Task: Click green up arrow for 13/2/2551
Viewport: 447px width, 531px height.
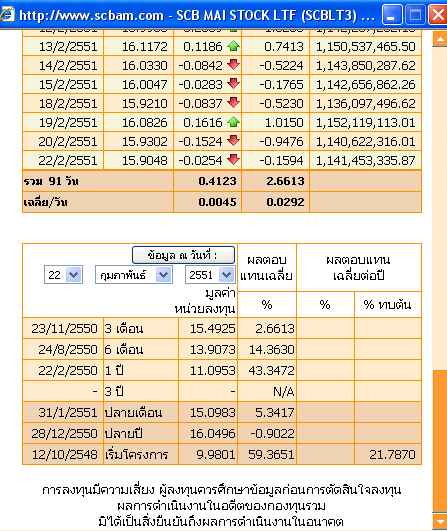Action: pos(233,46)
